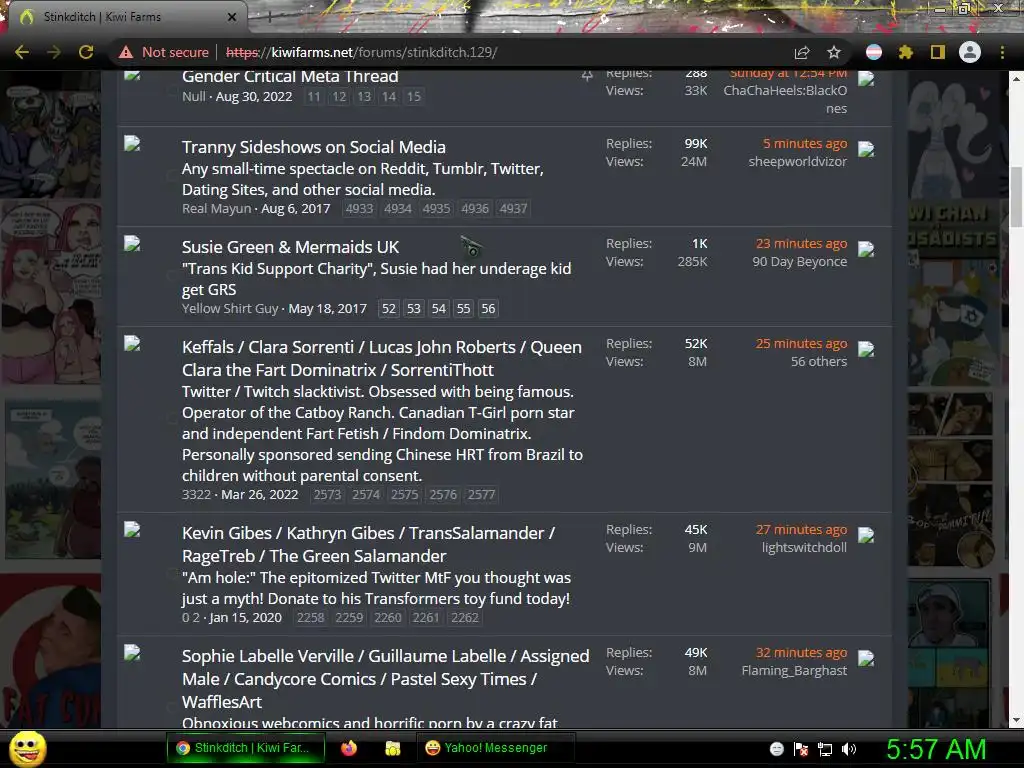Image resolution: width=1024 pixels, height=768 pixels.
Task: Open the Kevin Gibes / Kathryn Gibes thread
Action: coord(368,544)
